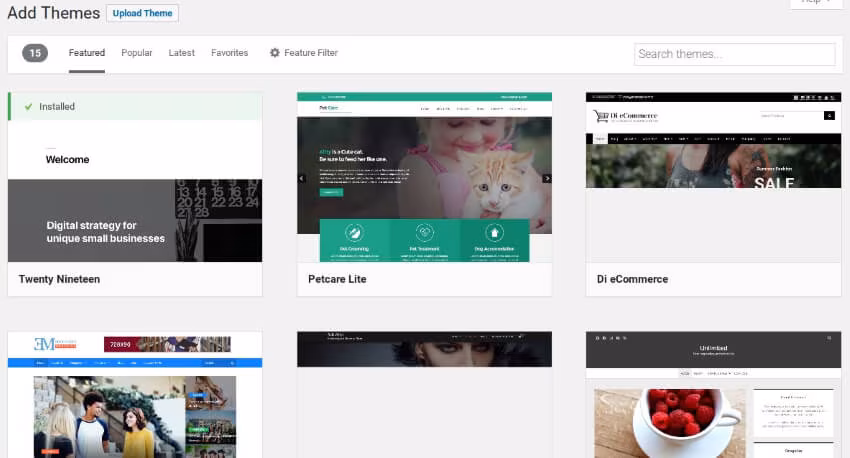Select the Petcare Lite theme preview
Screen dimensions: 850x458
click(424, 177)
